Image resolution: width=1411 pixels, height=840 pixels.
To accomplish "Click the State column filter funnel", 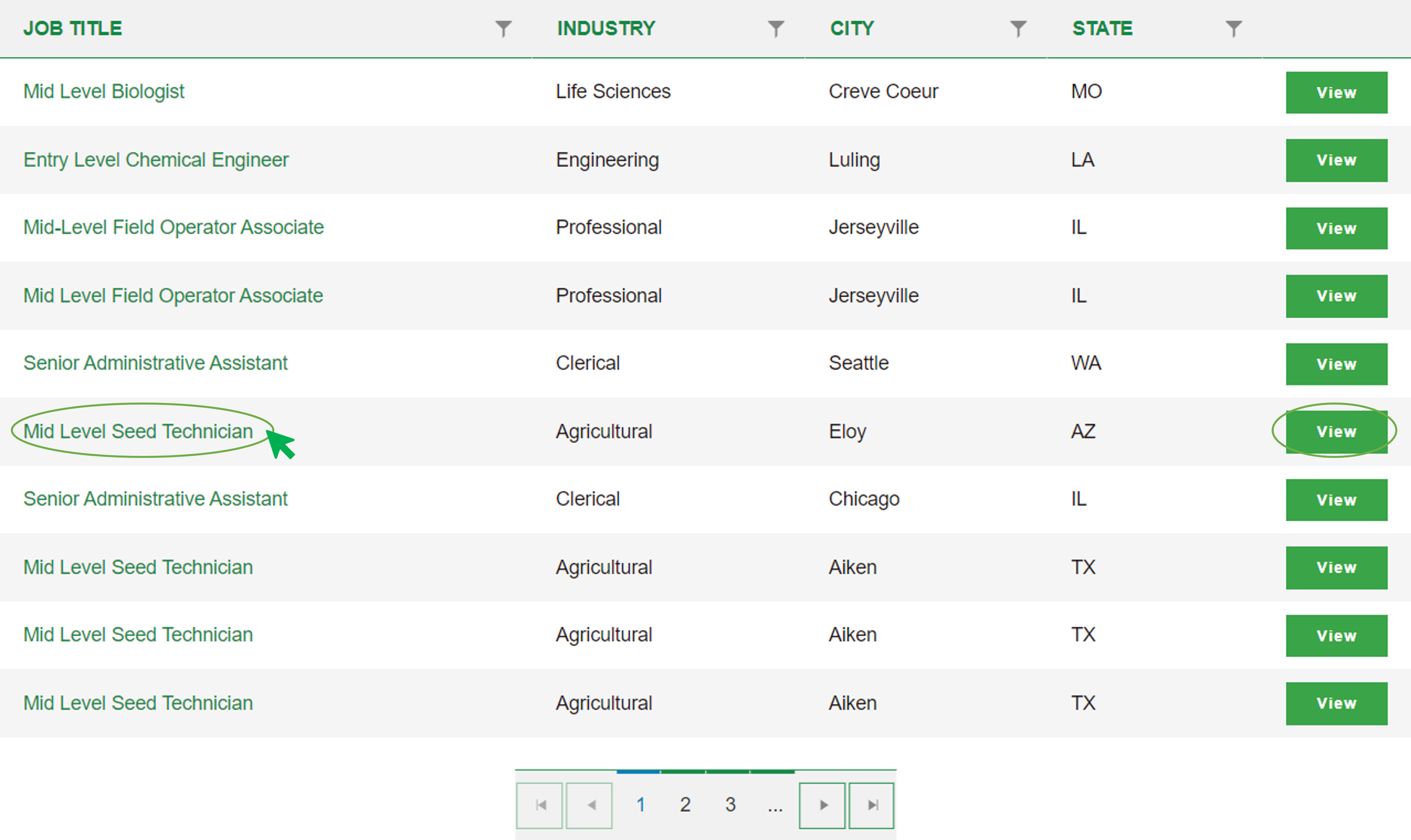I will tap(1233, 28).
